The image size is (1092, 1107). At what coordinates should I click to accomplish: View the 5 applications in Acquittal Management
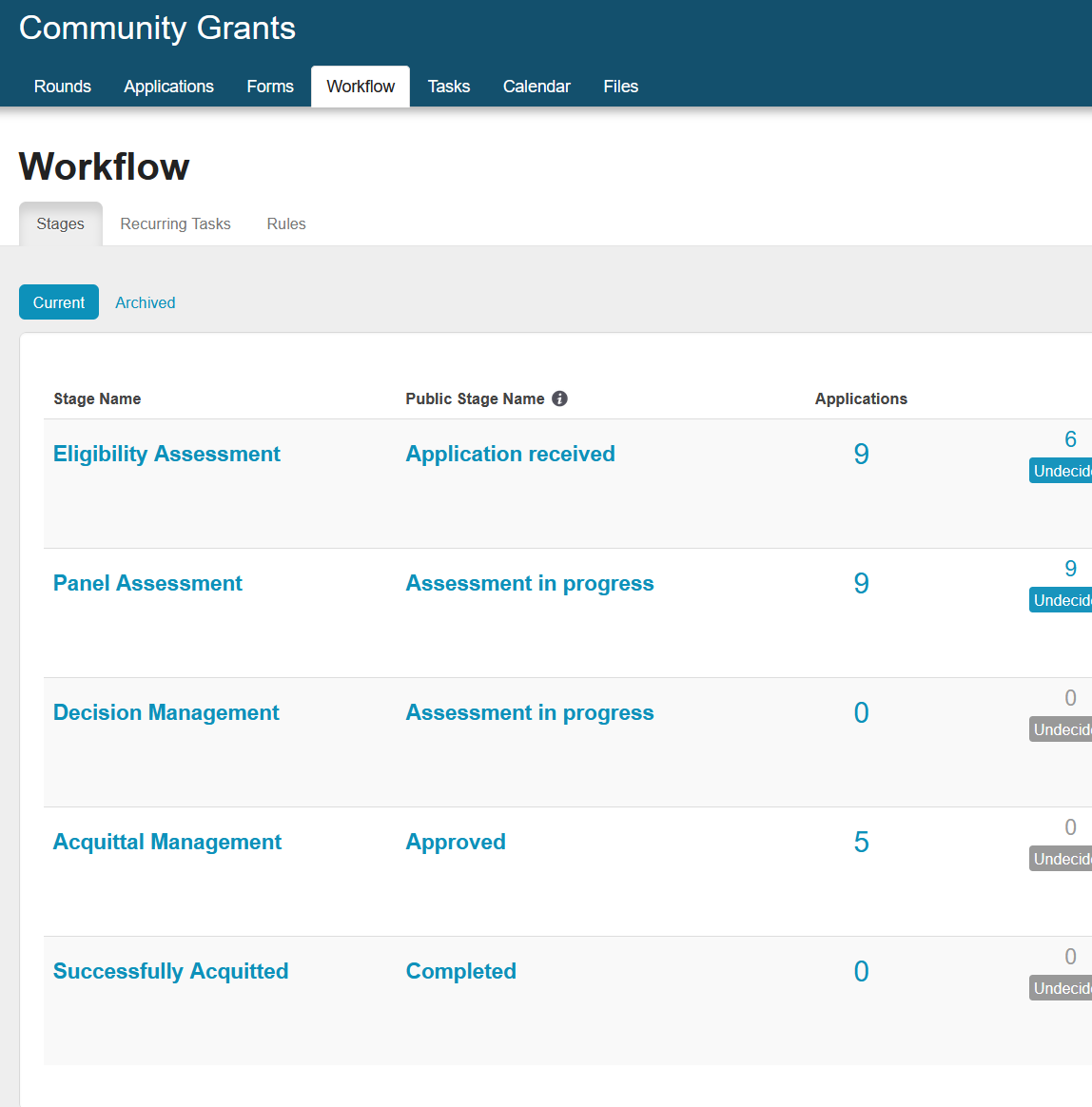[x=861, y=842]
